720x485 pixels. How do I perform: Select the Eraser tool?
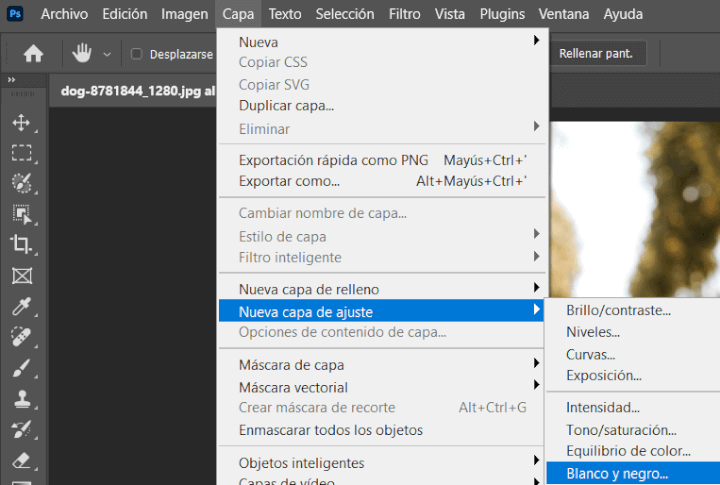pos(21,461)
